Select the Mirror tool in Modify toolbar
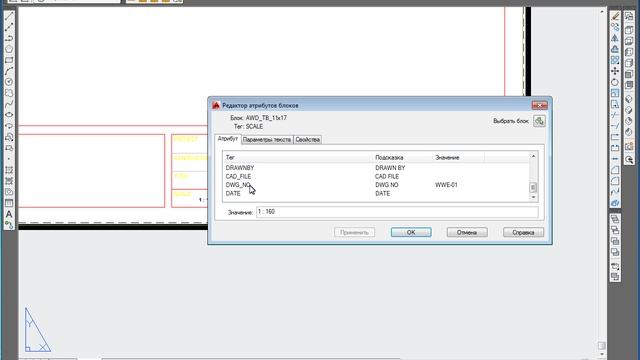 pyautogui.click(x=615, y=38)
